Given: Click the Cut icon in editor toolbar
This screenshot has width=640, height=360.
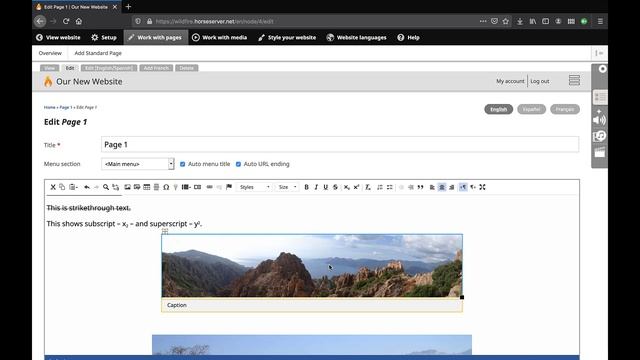Looking at the screenshot, I should (53, 187).
